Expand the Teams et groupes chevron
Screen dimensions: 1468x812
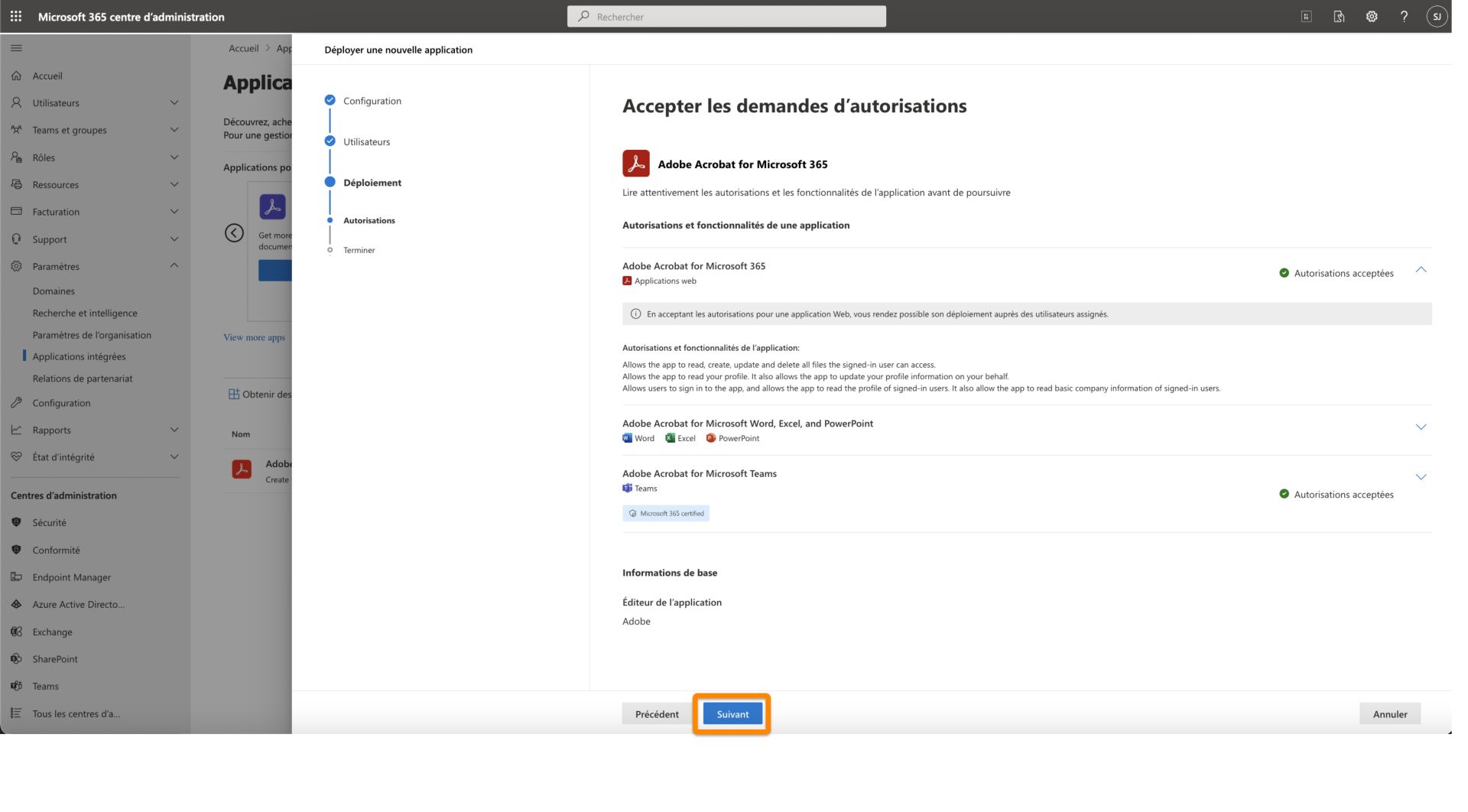(x=174, y=130)
